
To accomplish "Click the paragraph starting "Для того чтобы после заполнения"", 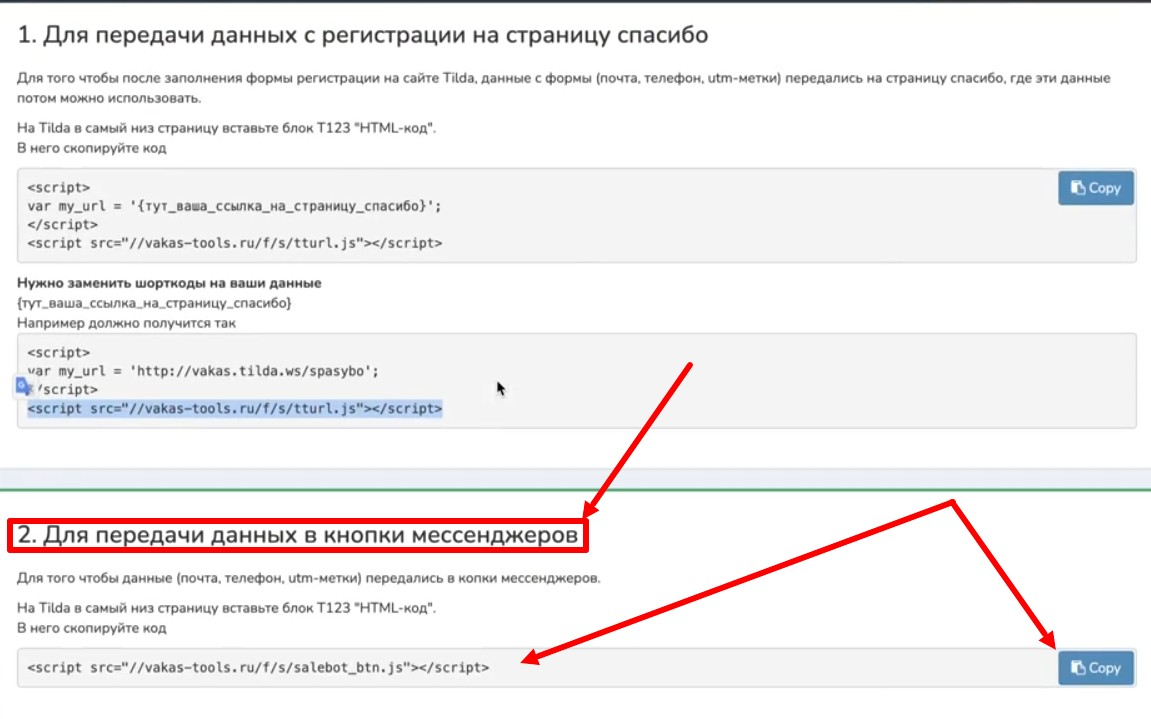I will click(x=564, y=88).
